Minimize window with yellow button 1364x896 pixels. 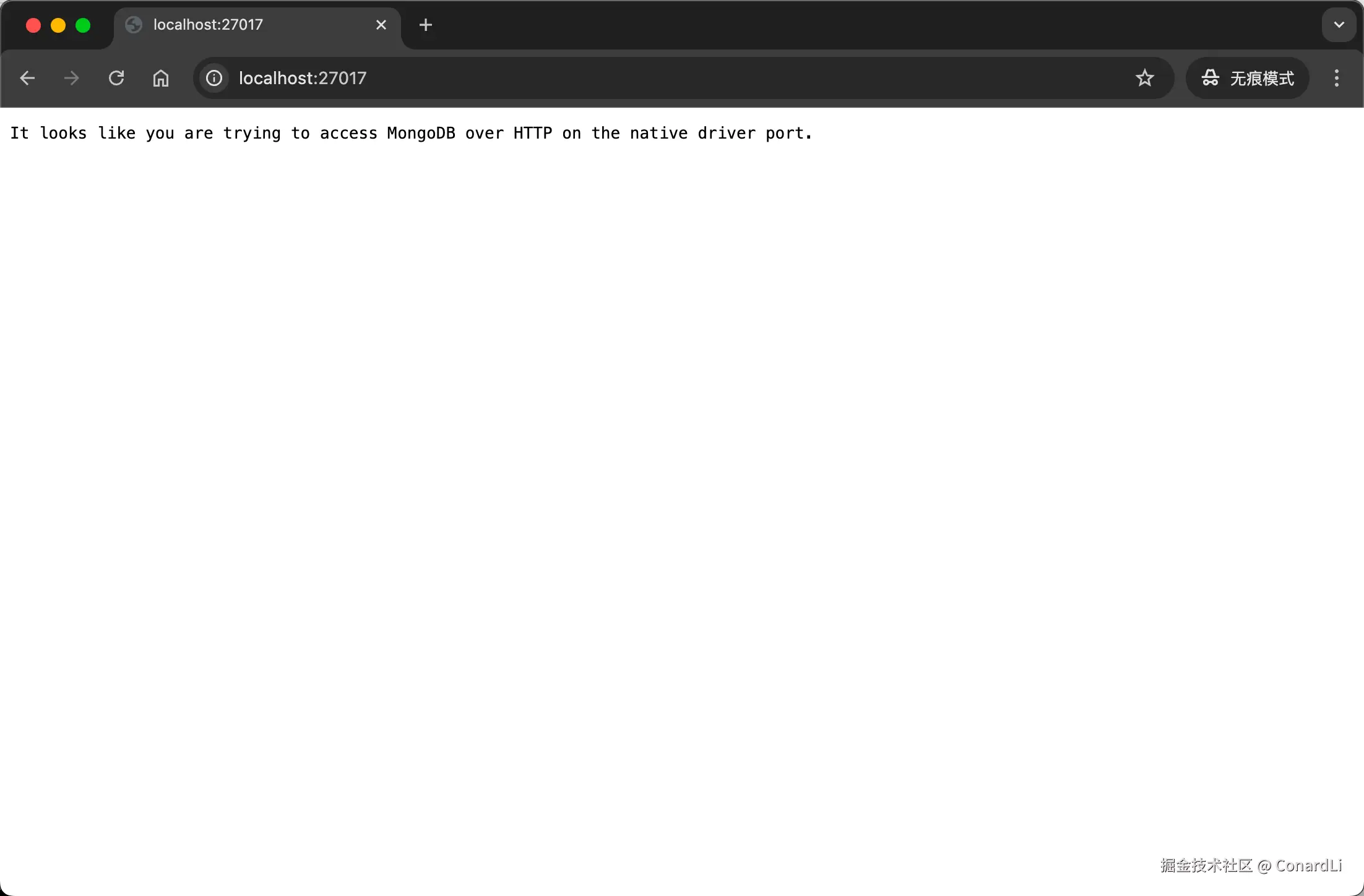[x=58, y=25]
